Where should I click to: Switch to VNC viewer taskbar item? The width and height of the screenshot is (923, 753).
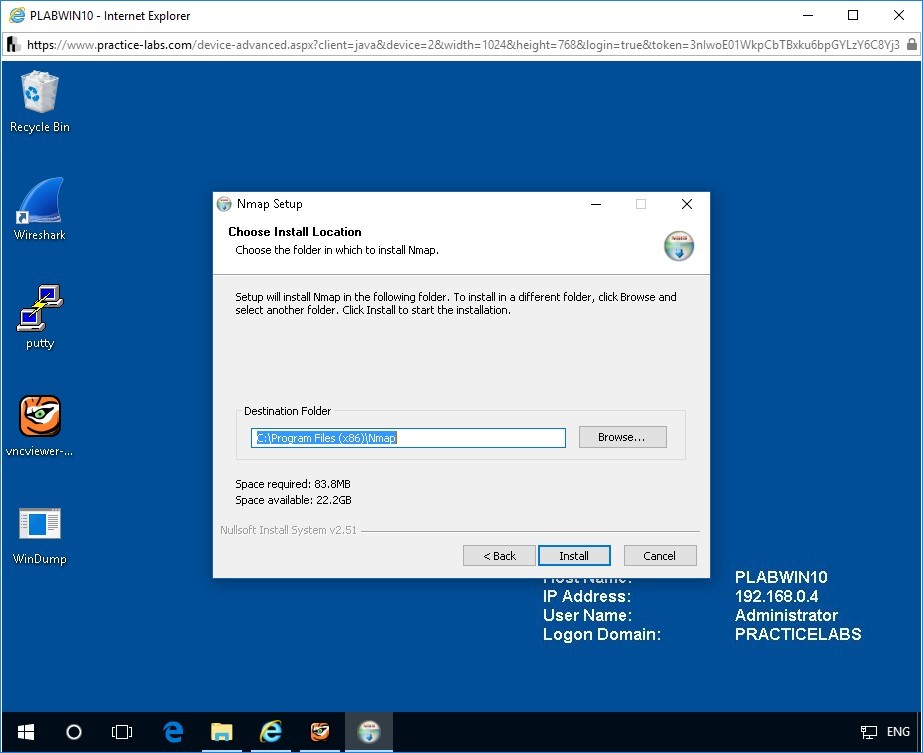tap(320, 732)
